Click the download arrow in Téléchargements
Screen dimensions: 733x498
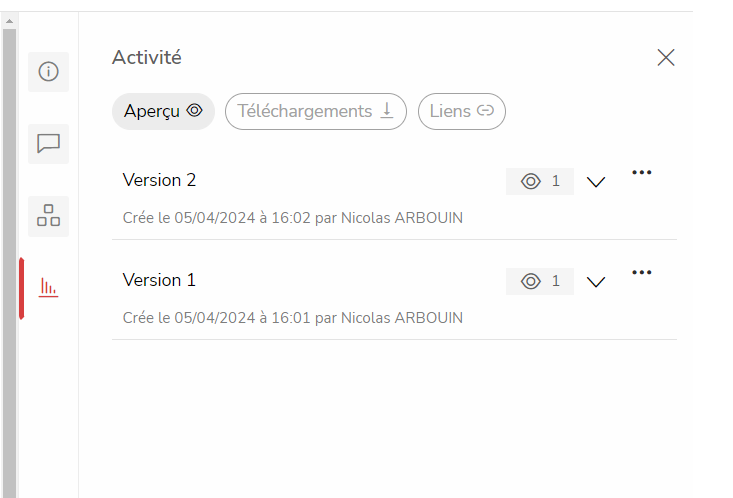387,111
